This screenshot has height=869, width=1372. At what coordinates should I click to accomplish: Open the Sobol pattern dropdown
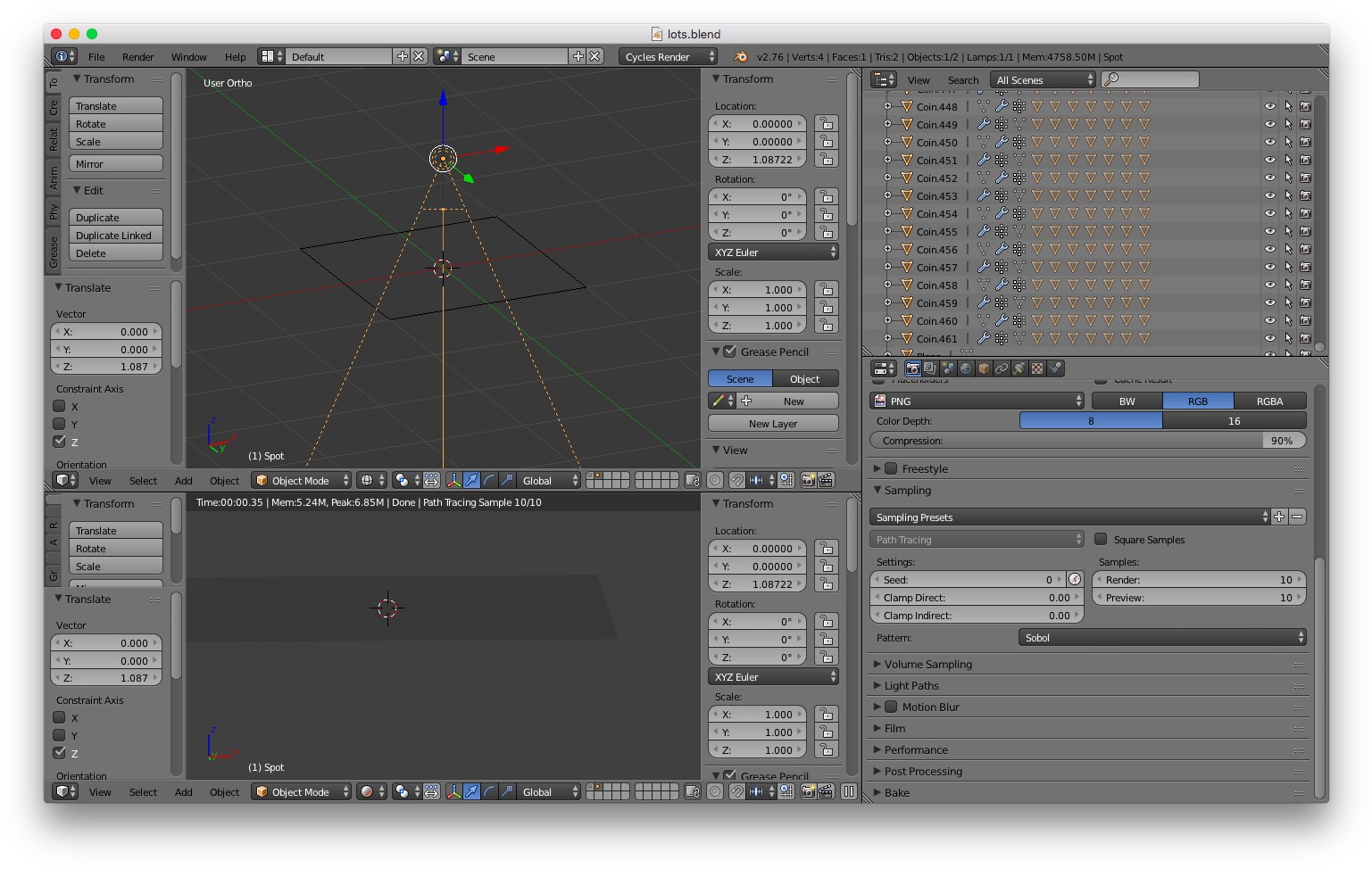click(1162, 638)
